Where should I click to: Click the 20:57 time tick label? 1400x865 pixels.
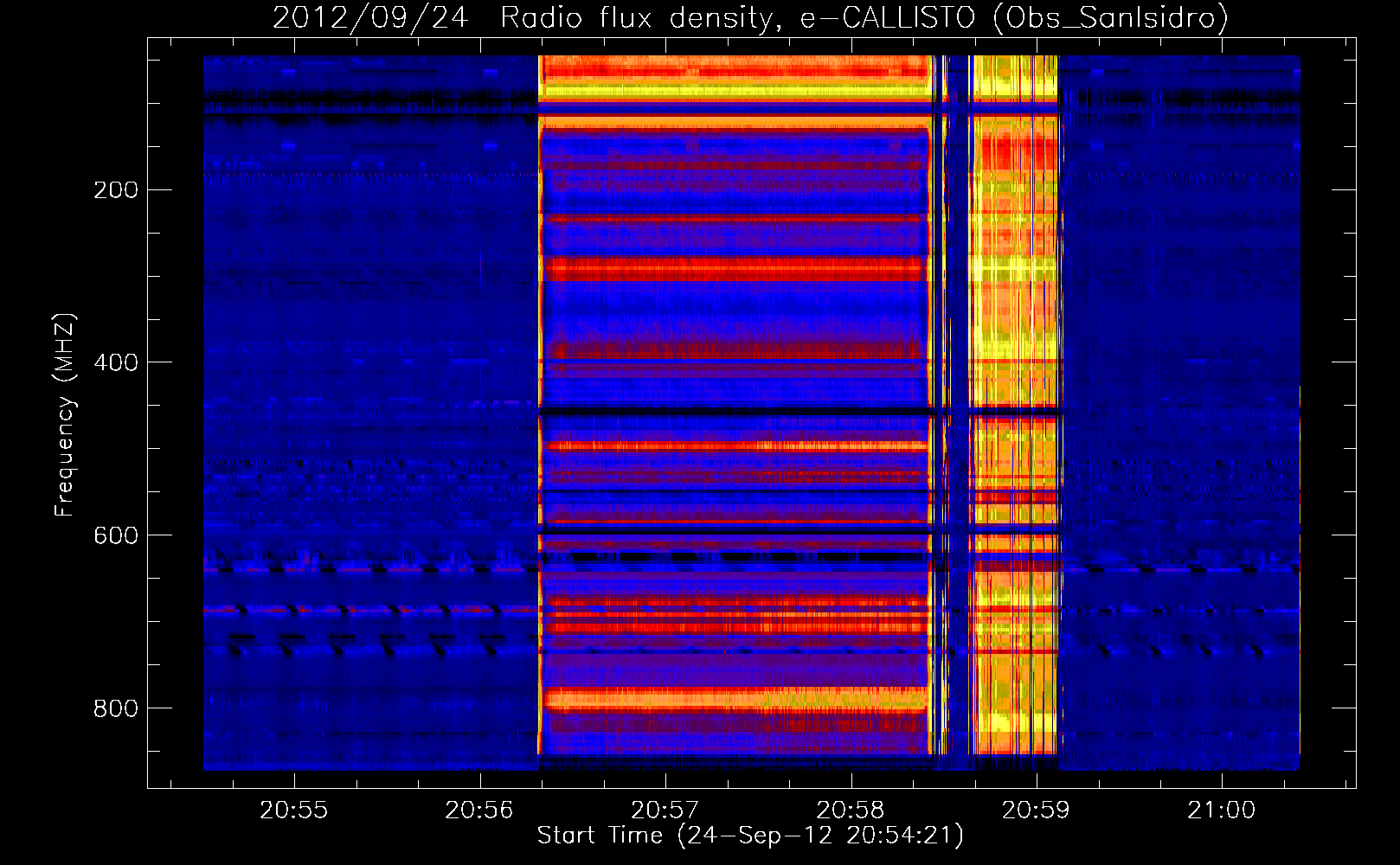pyautogui.click(x=665, y=811)
